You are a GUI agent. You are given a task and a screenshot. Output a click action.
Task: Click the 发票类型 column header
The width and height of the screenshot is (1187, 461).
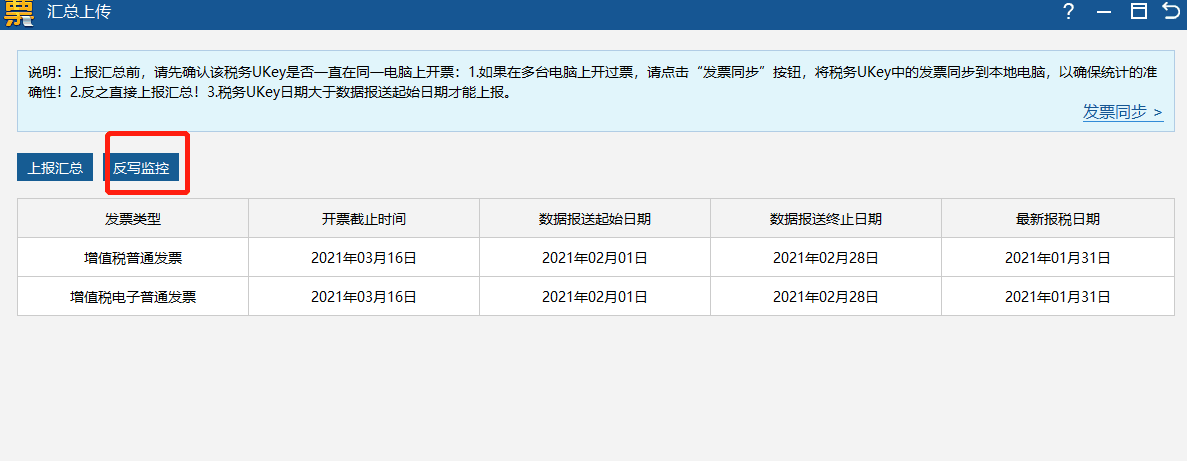(133, 219)
